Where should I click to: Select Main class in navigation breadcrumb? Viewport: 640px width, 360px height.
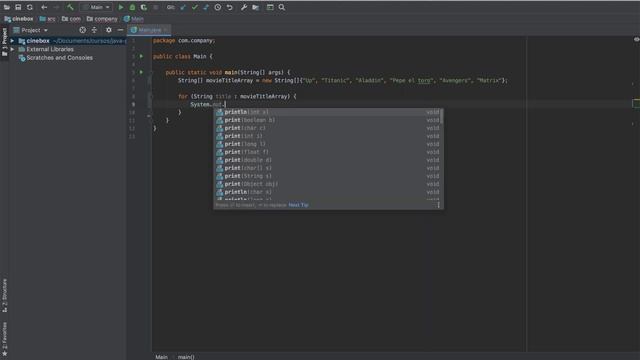(133, 19)
